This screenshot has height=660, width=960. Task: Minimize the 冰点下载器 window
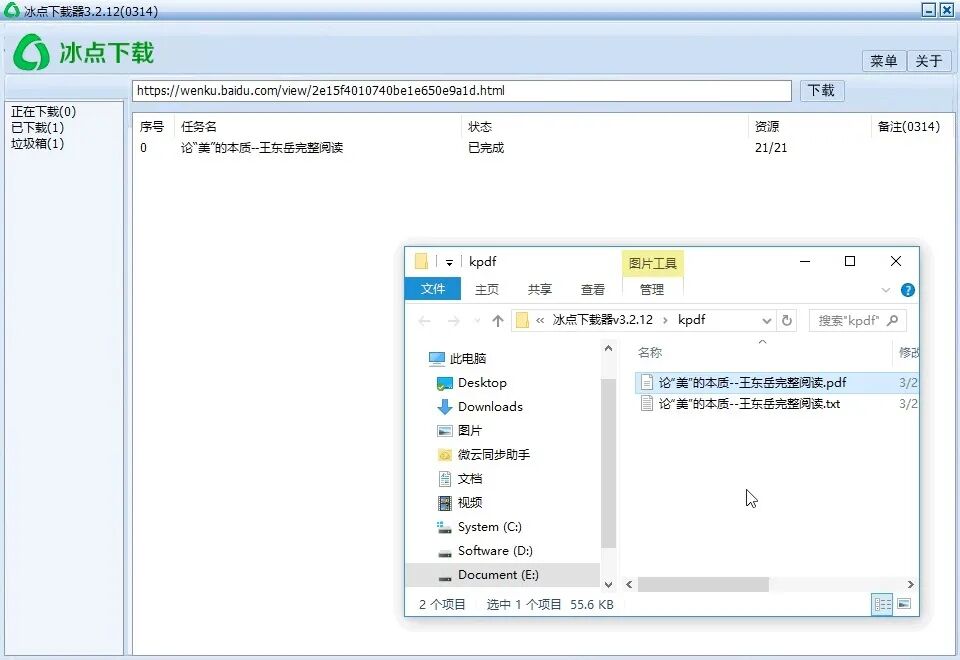[929, 10]
